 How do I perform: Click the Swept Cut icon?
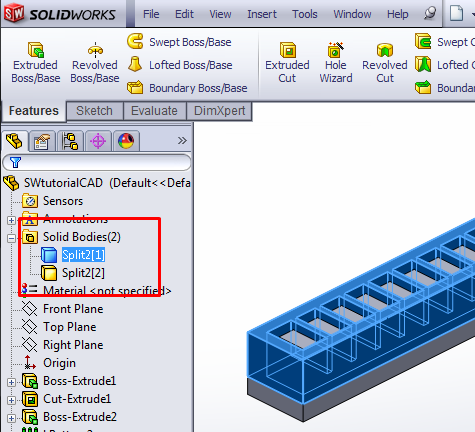click(x=423, y=42)
